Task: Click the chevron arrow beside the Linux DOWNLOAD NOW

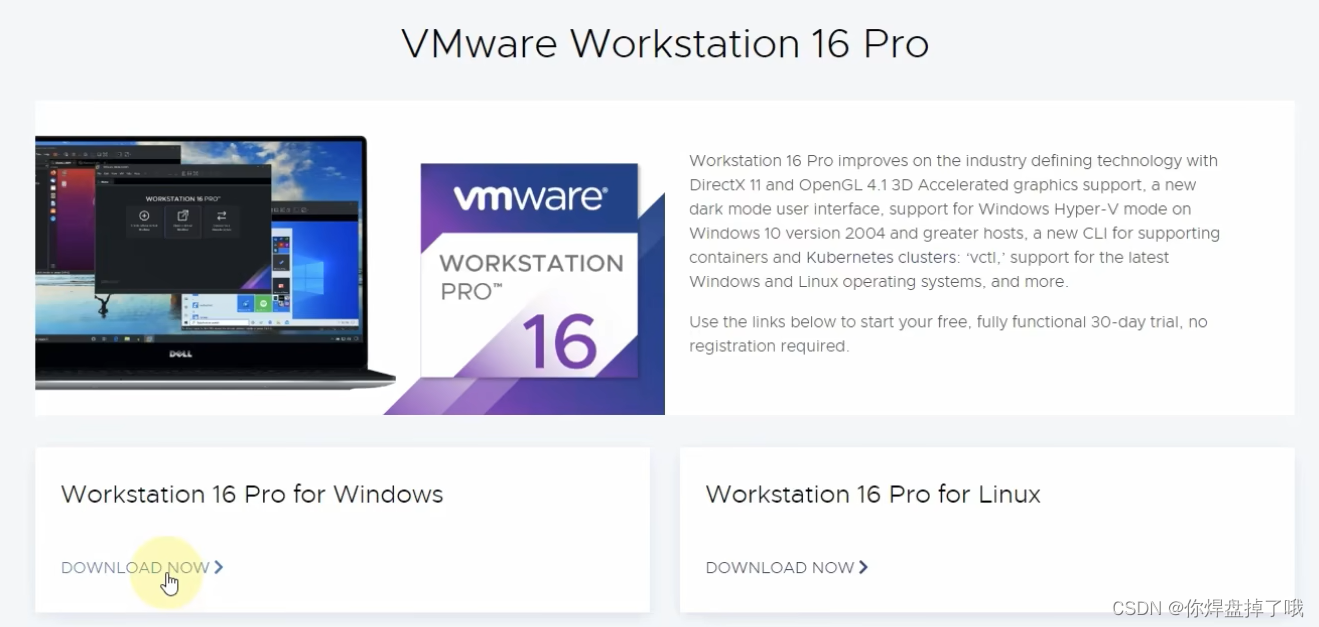Action: pos(864,568)
